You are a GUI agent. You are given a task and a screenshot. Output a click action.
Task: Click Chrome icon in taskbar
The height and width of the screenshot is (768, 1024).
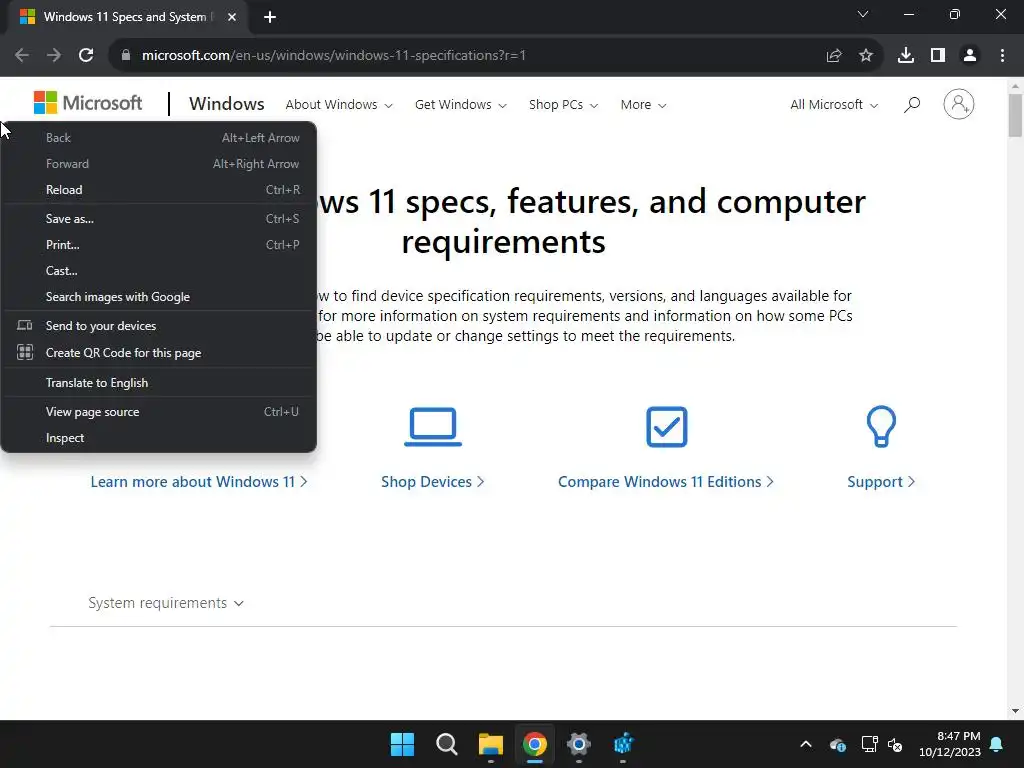[x=535, y=744]
